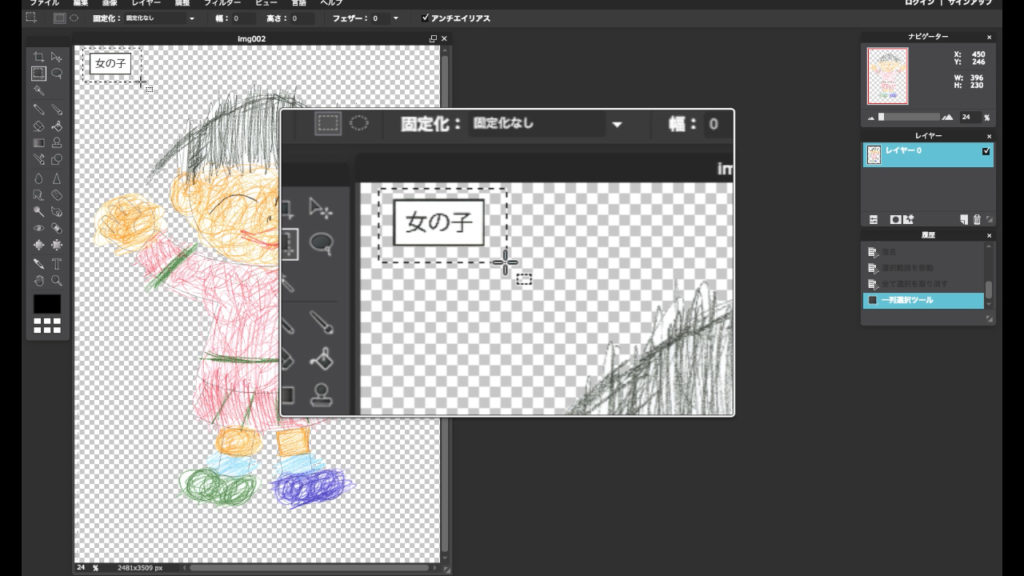
Task: Click the black foreground color swatch
Action: [x=47, y=303]
